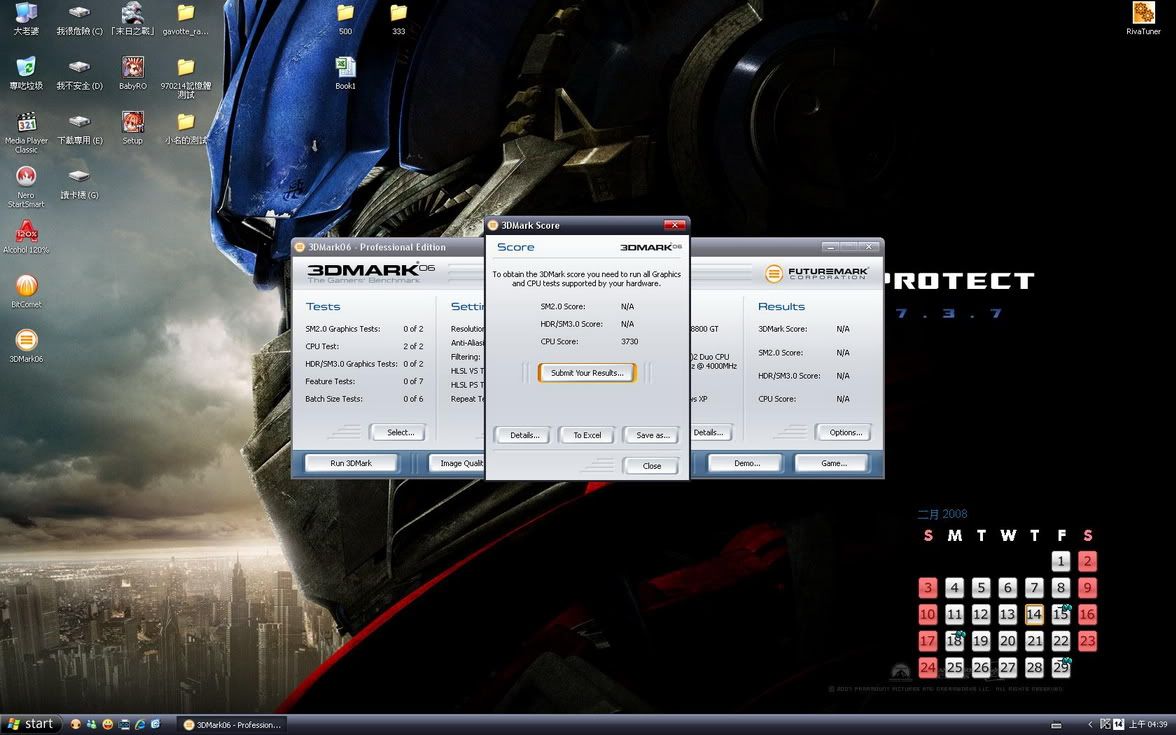The width and height of the screenshot is (1176, 735).
Task: Click the 'SM2.0 Graphics Tests:' label
Action: [343, 328]
